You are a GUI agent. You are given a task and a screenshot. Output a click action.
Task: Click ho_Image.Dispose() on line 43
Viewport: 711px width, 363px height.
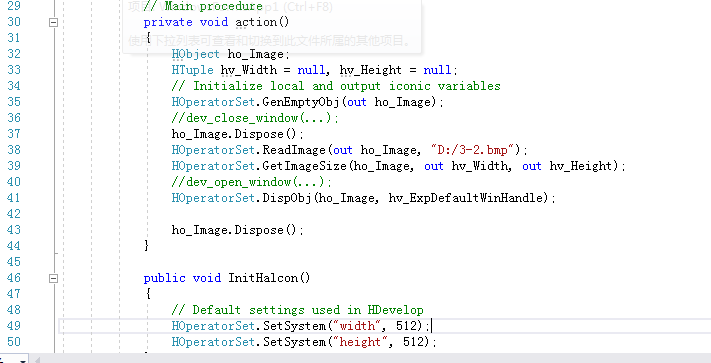pyautogui.click(x=237, y=230)
